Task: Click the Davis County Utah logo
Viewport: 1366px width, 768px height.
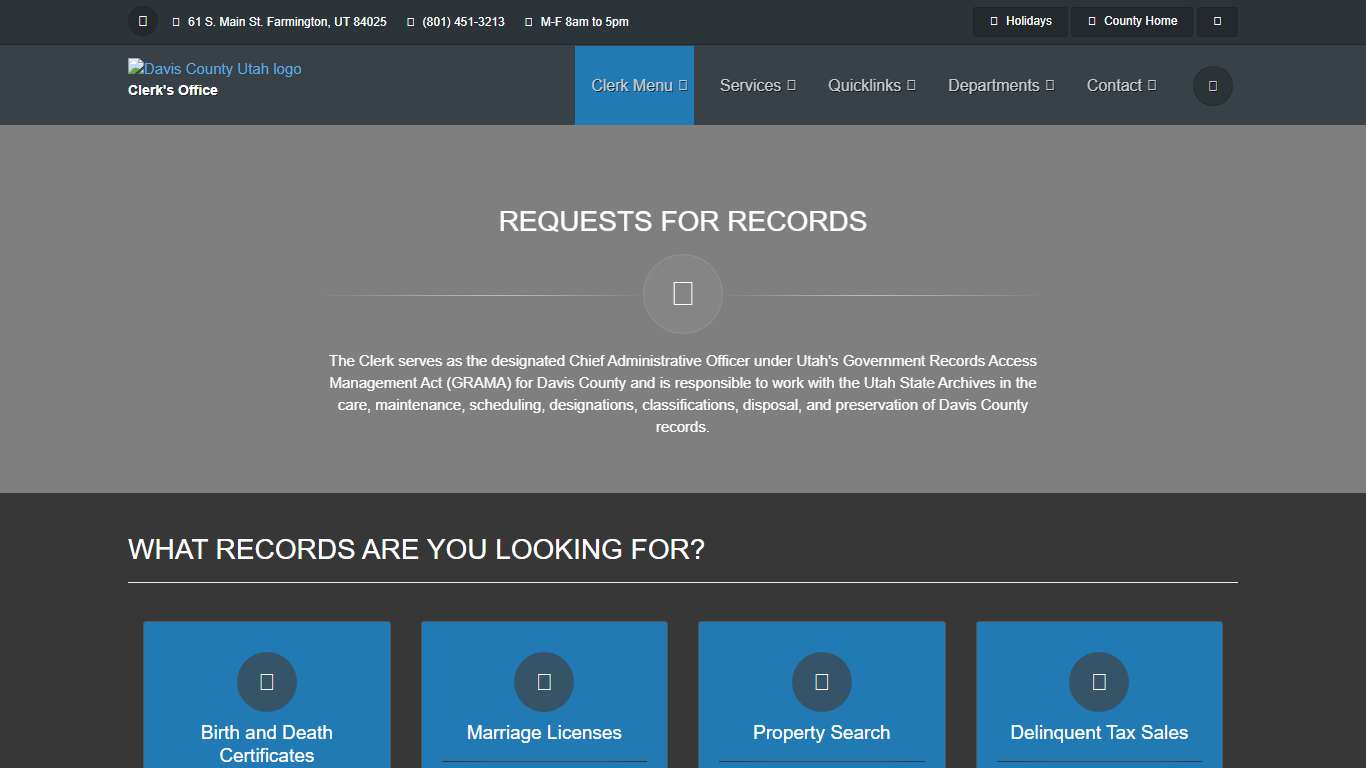Action: tap(214, 69)
